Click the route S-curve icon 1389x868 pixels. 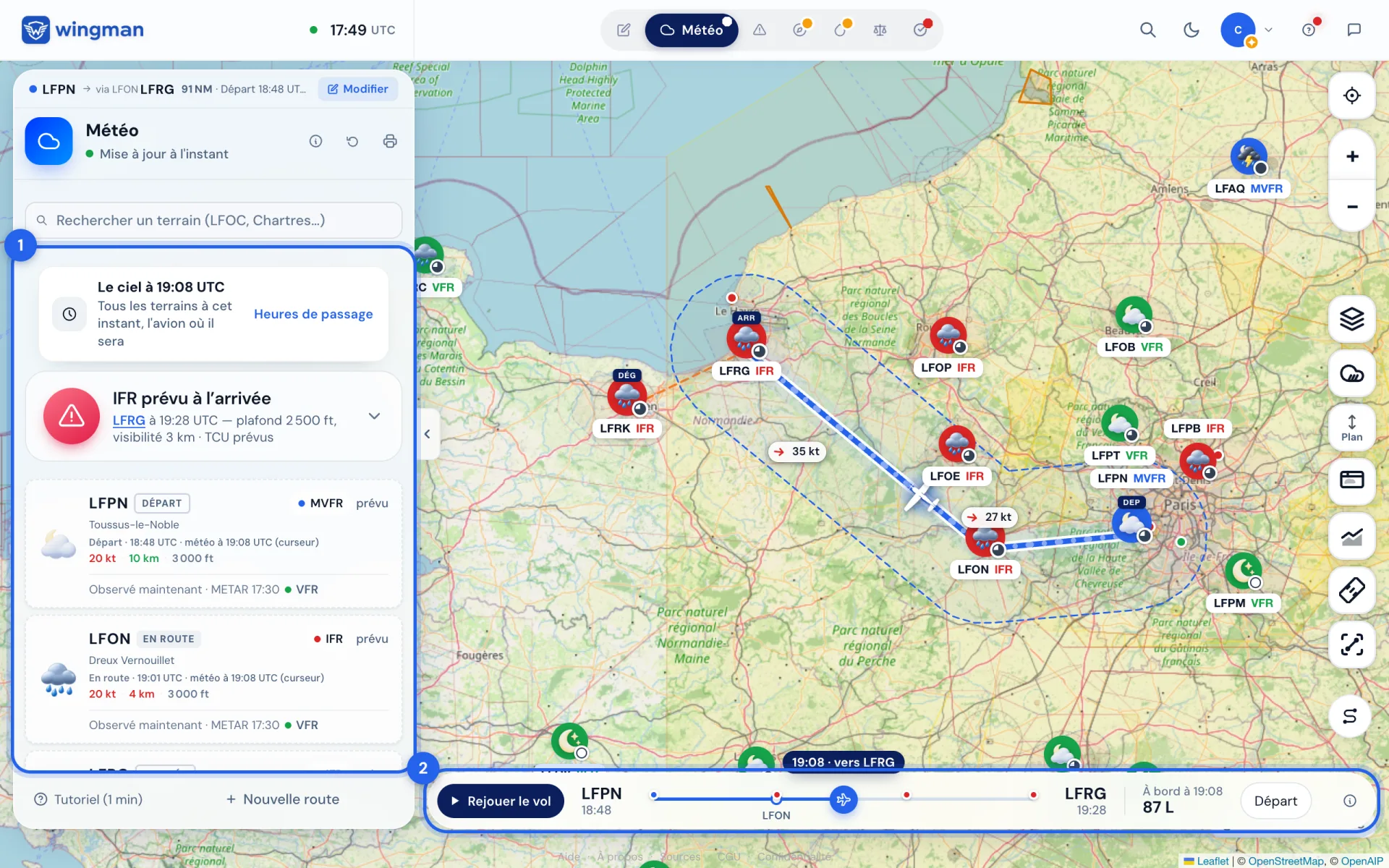[1350, 716]
